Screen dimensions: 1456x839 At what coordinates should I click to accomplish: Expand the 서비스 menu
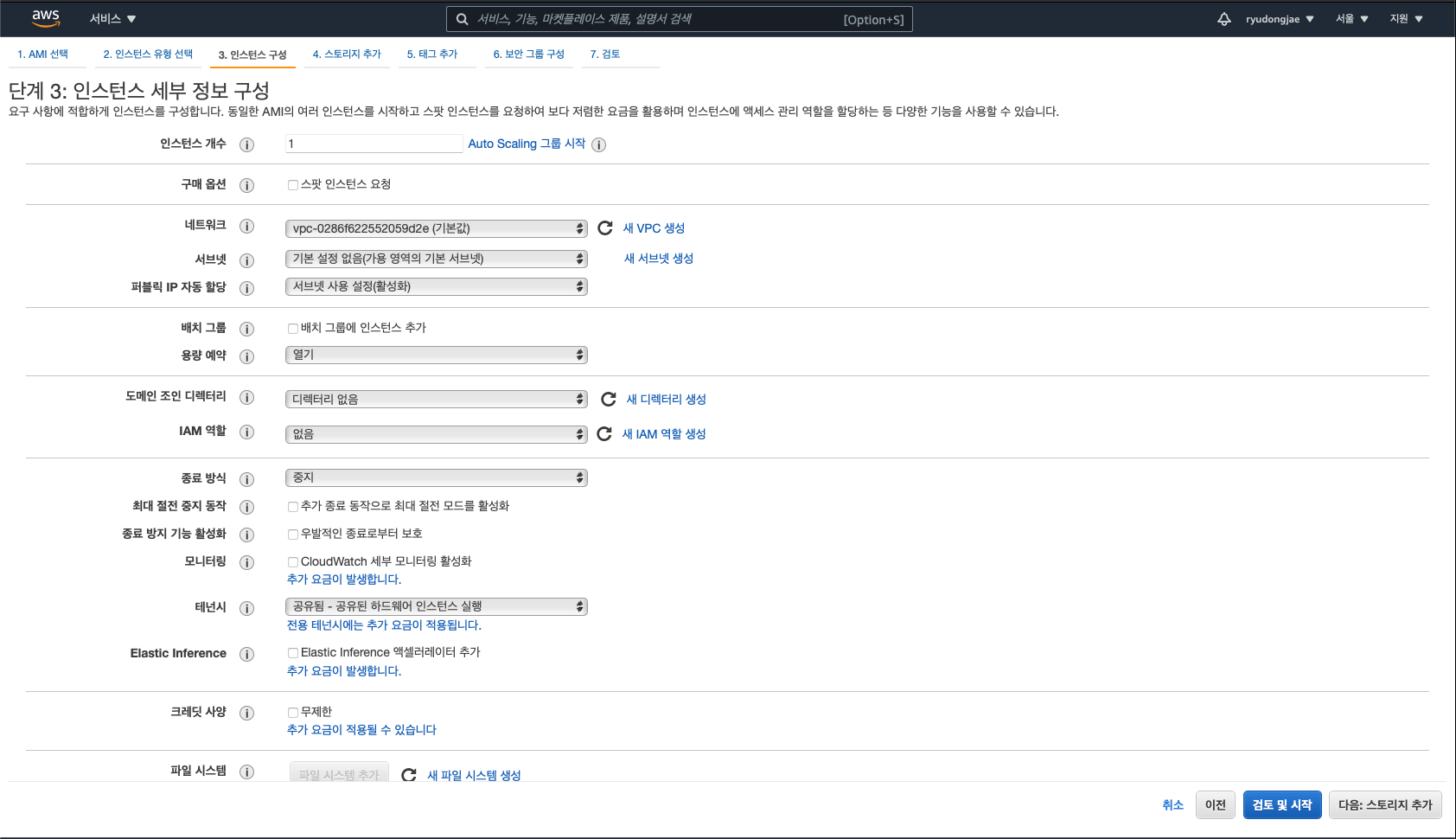pyautogui.click(x=112, y=19)
